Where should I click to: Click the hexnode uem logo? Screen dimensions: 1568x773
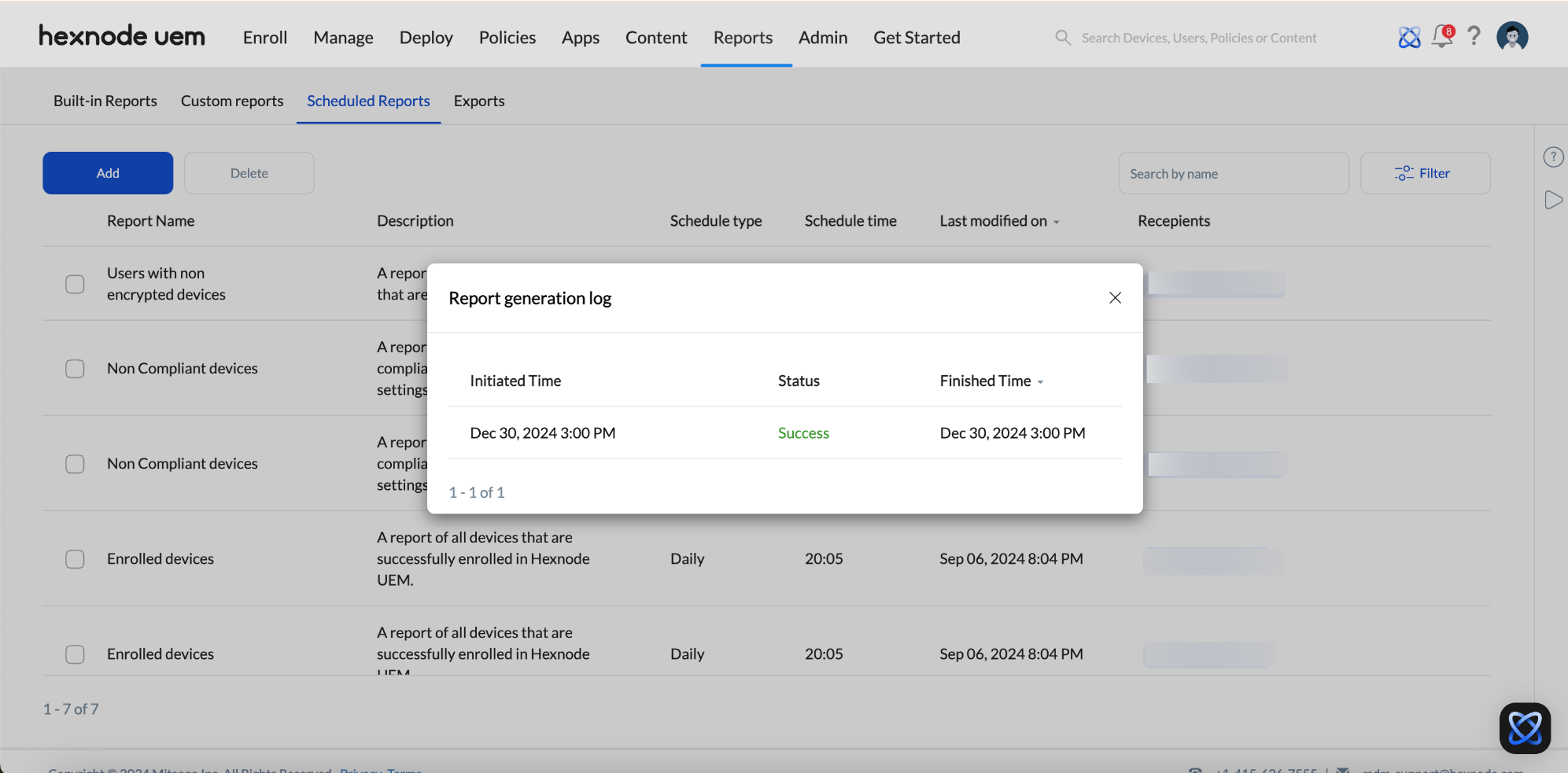[122, 36]
